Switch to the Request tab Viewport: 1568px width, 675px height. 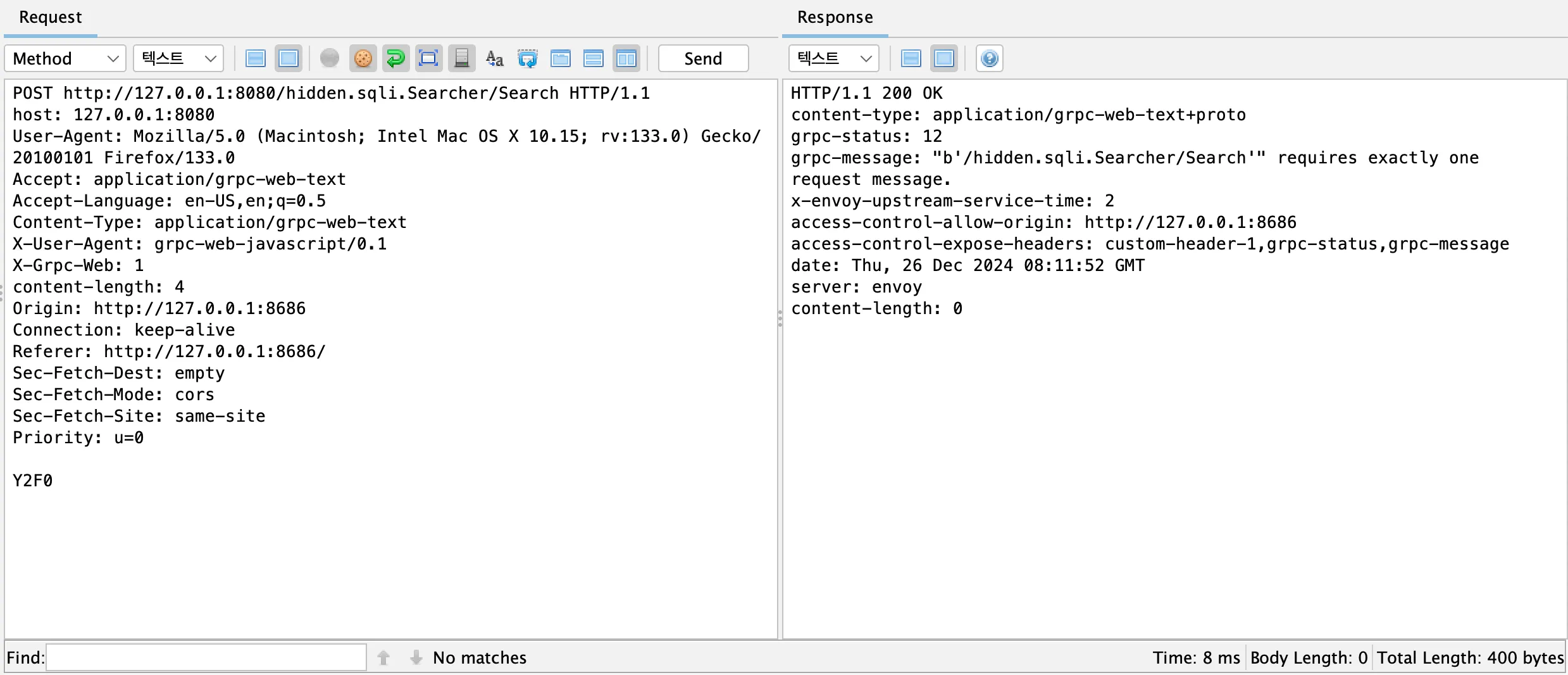pyautogui.click(x=50, y=17)
